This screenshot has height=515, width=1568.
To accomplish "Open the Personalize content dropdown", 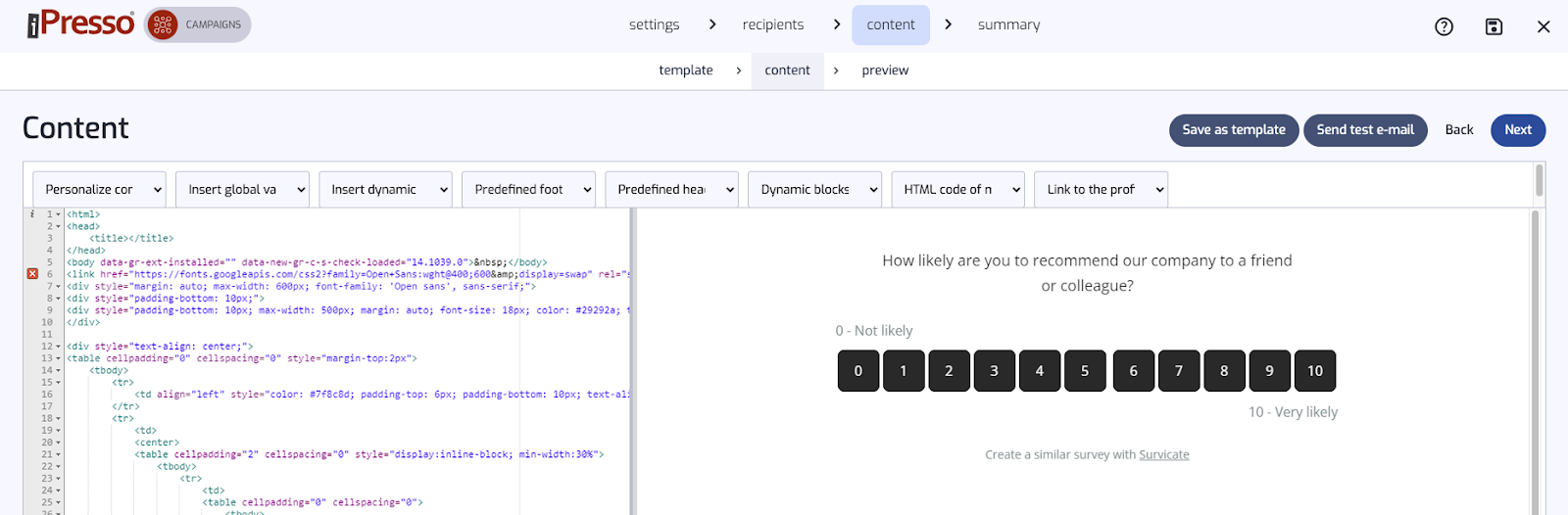I will tap(99, 189).
